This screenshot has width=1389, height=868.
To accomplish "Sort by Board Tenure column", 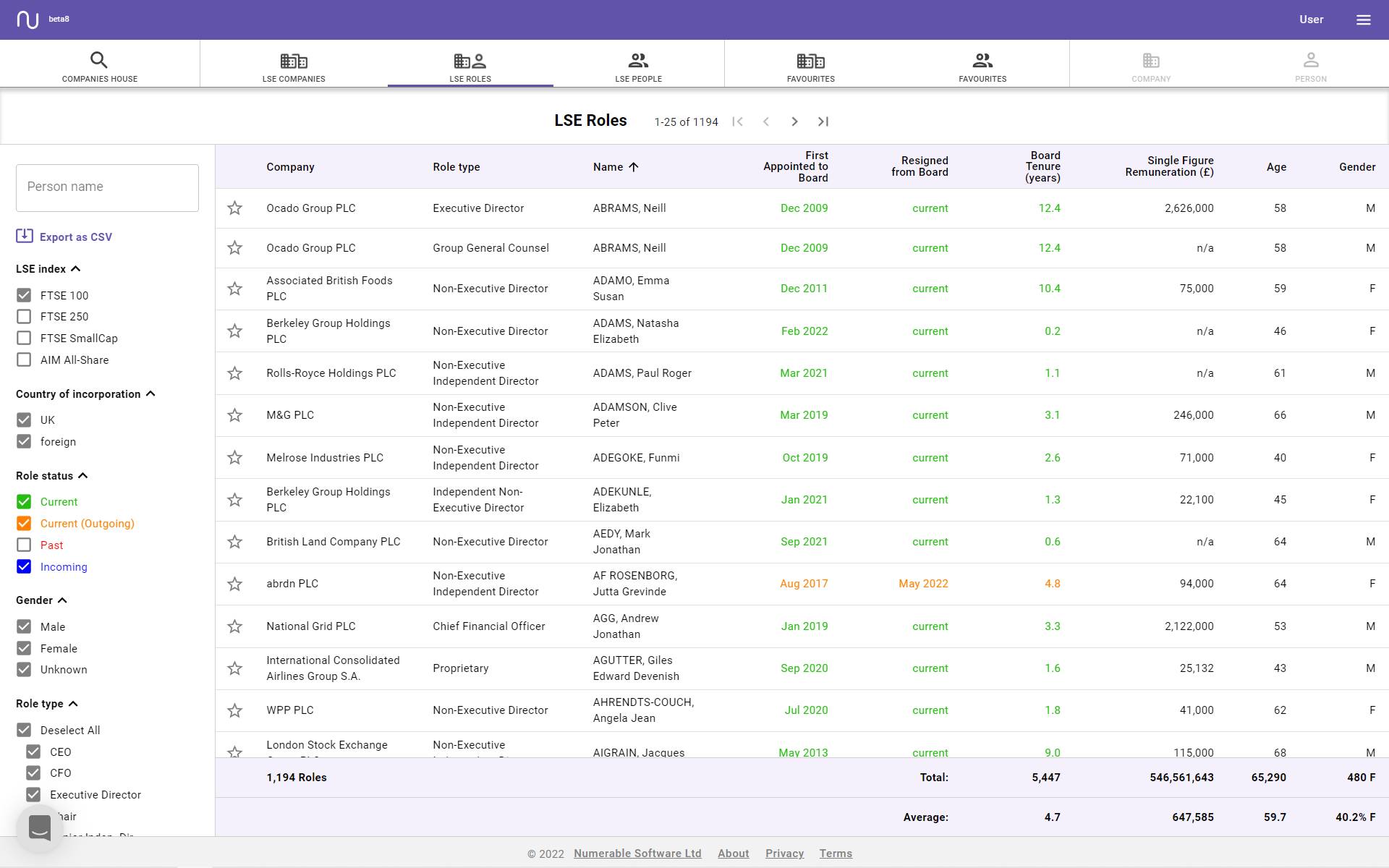I will [1042, 167].
